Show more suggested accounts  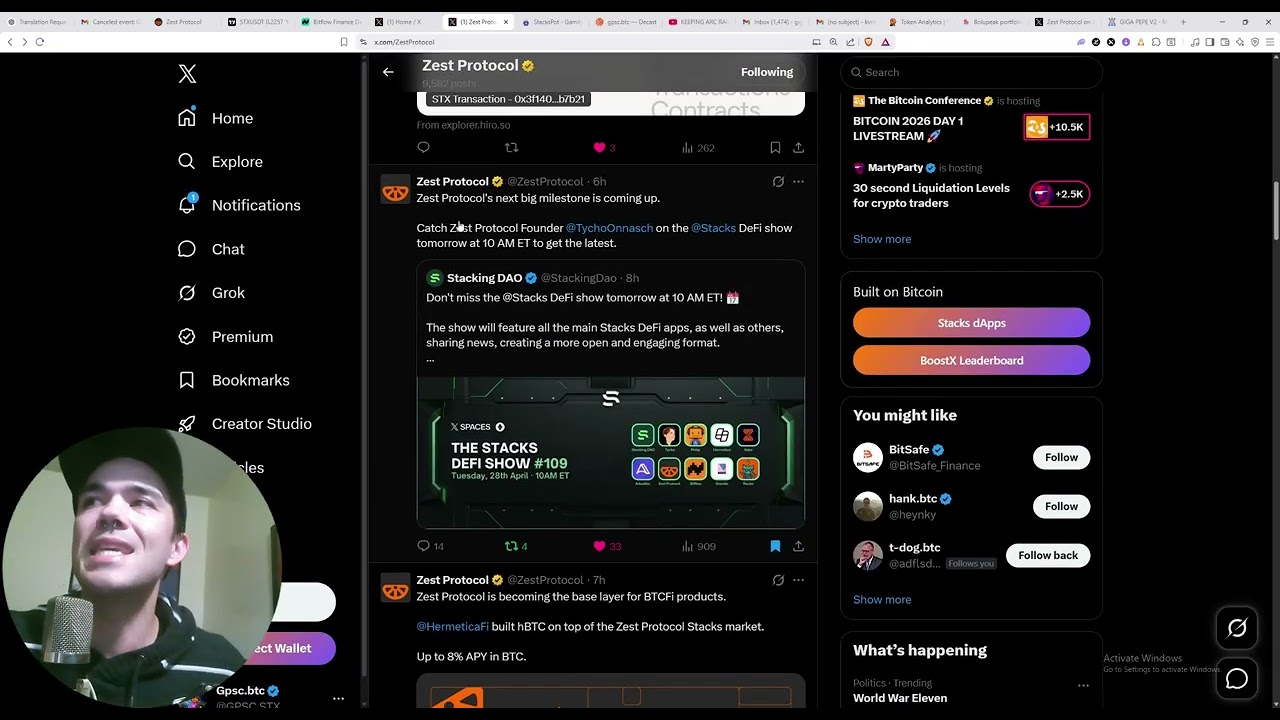tap(882, 599)
